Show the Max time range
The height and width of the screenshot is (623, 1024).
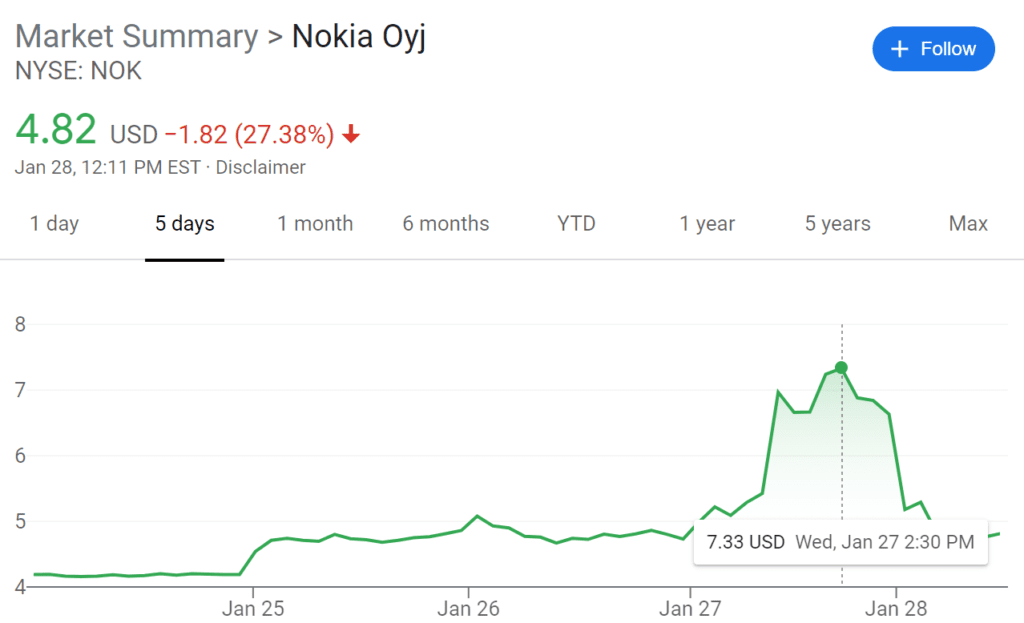click(x=968, y=223)
